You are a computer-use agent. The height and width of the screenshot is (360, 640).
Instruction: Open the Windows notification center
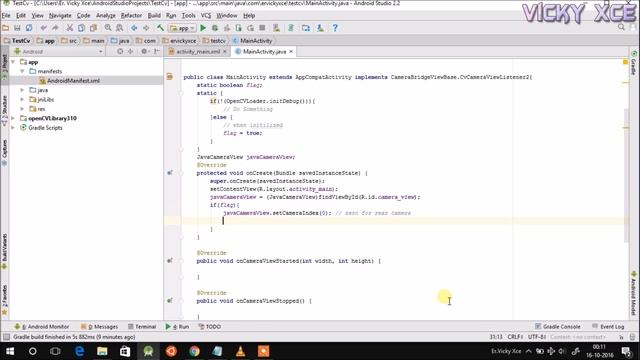(627, 351)
